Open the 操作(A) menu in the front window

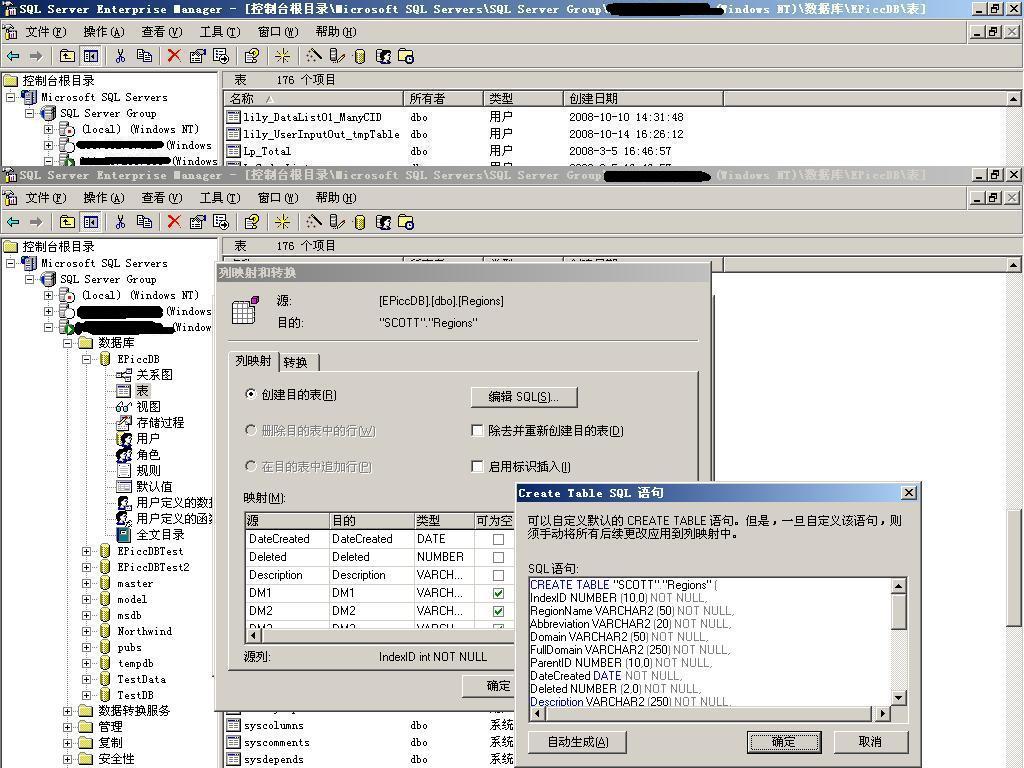[103, 198]
